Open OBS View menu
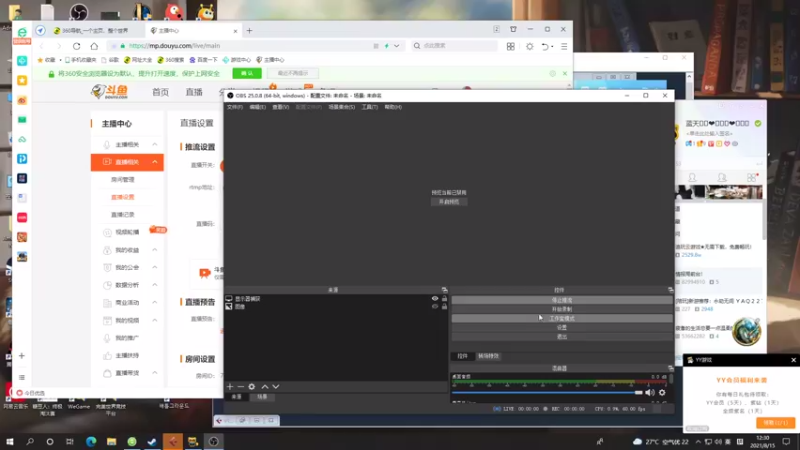Viewport: 800px width, 450px height. tap(280, 107)
